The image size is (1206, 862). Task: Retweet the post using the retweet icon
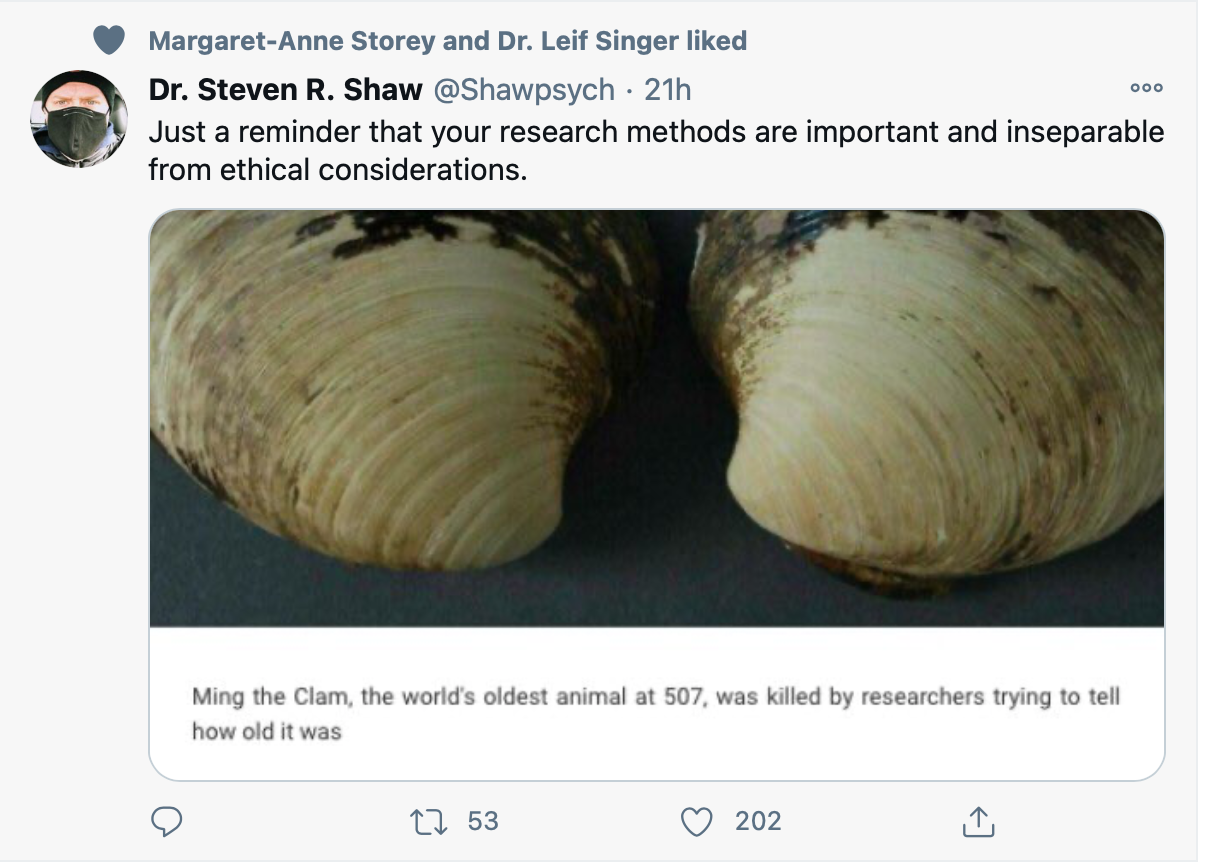(x=429, y=821)
